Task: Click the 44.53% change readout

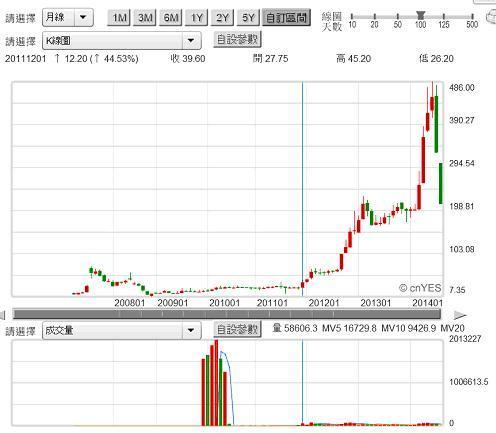Action: (121, 59)
